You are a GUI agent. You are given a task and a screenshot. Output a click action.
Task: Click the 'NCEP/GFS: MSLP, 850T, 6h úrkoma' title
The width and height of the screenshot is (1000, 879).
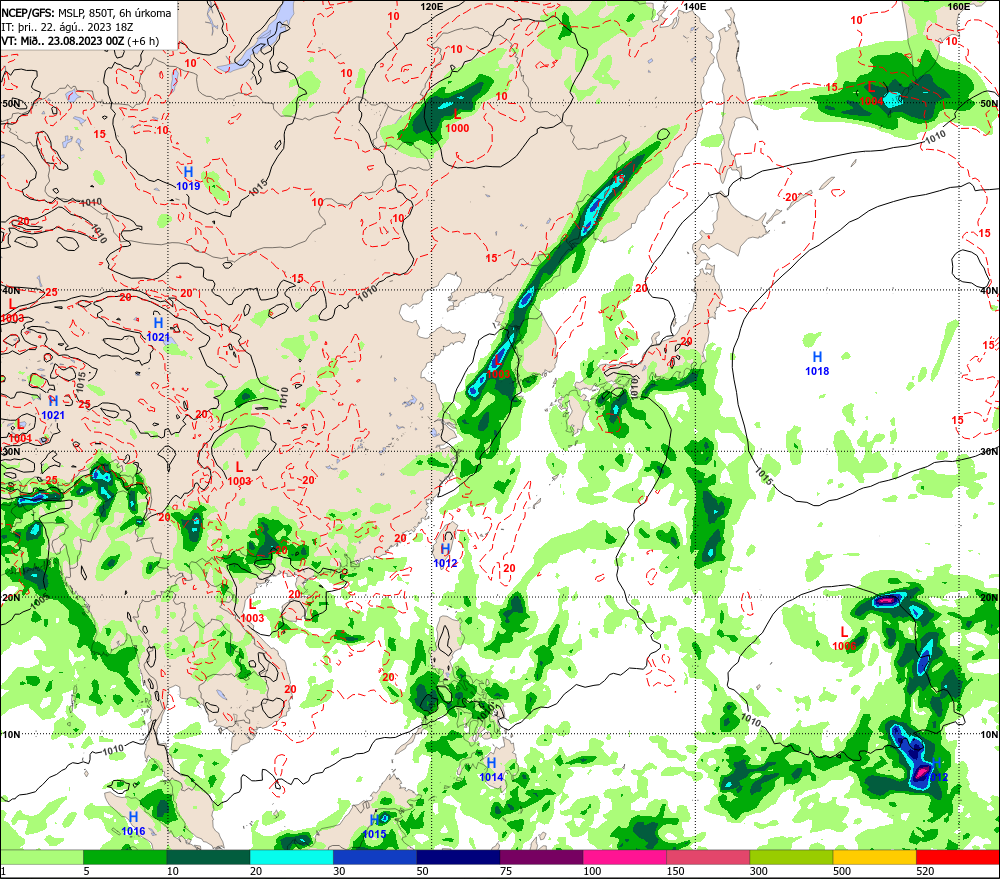pos(86,13)
